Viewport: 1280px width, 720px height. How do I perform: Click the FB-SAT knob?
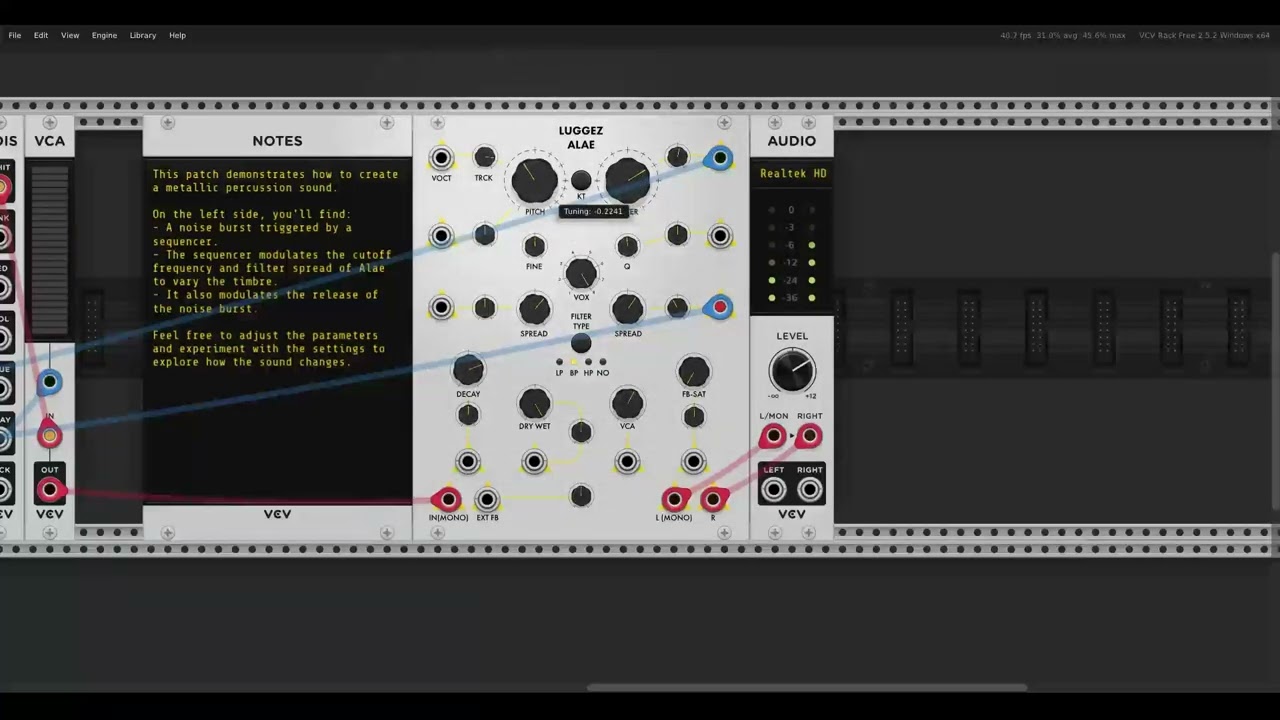point(693,372)
